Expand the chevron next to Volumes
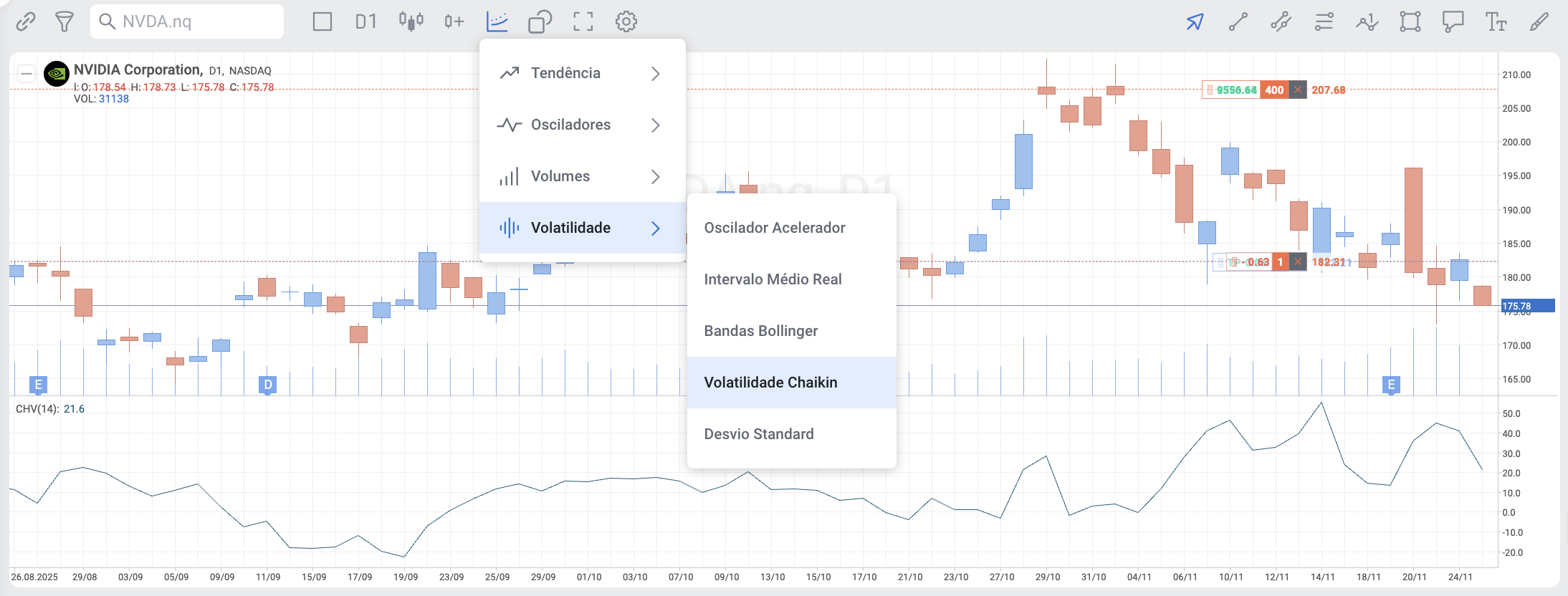The image size is (1568, 596). pyautogui.click(x=656, y=176)
